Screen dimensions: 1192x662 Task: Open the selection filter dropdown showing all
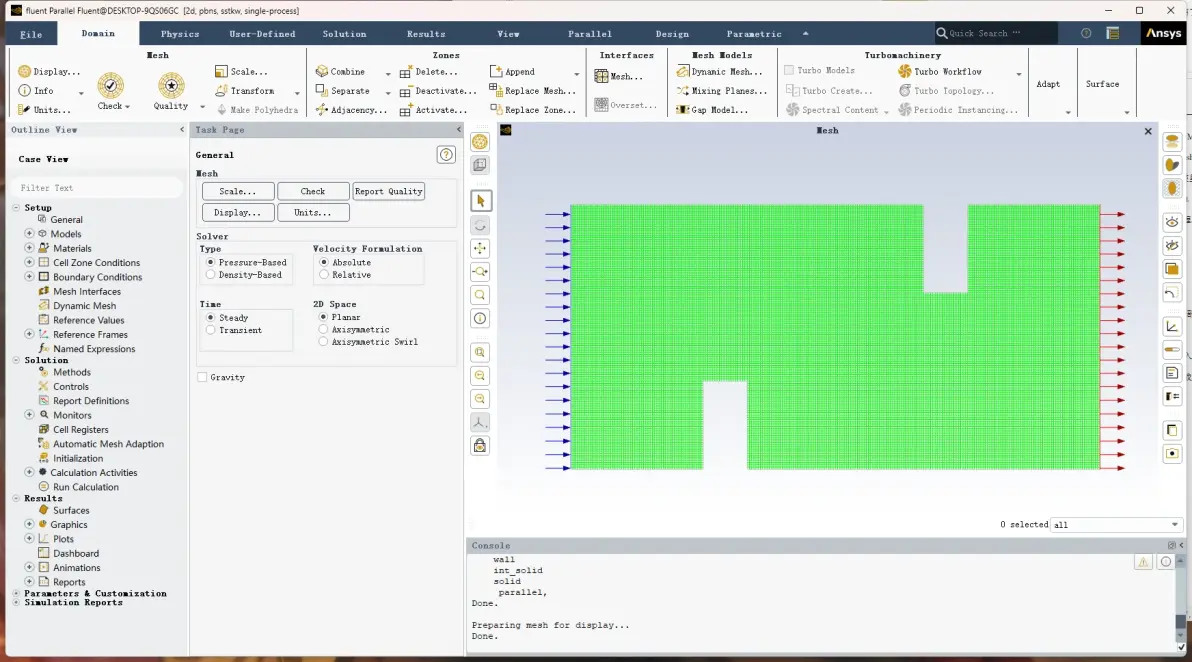pos(1115,524)
